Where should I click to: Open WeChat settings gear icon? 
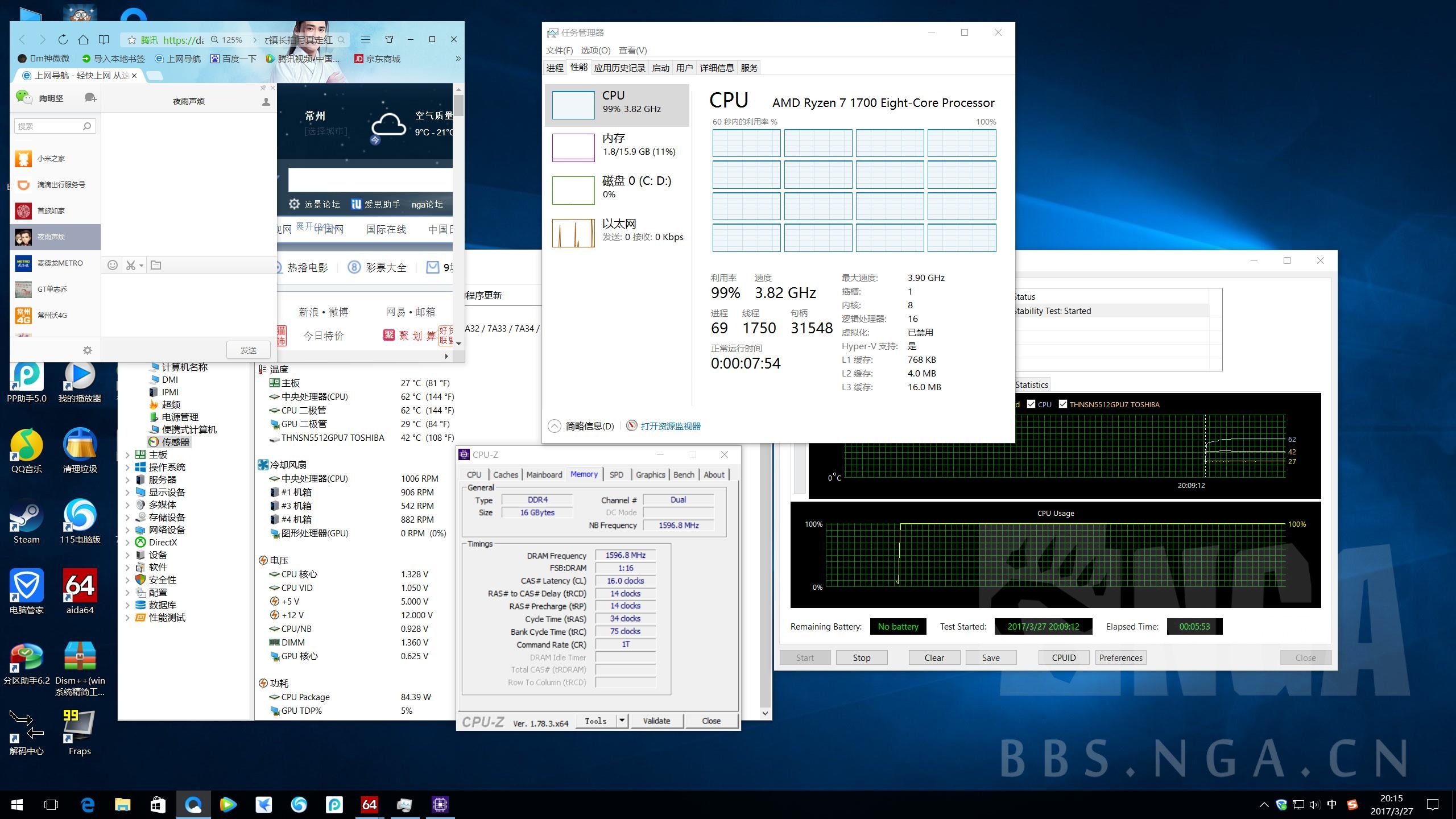(x=88, y=350)
